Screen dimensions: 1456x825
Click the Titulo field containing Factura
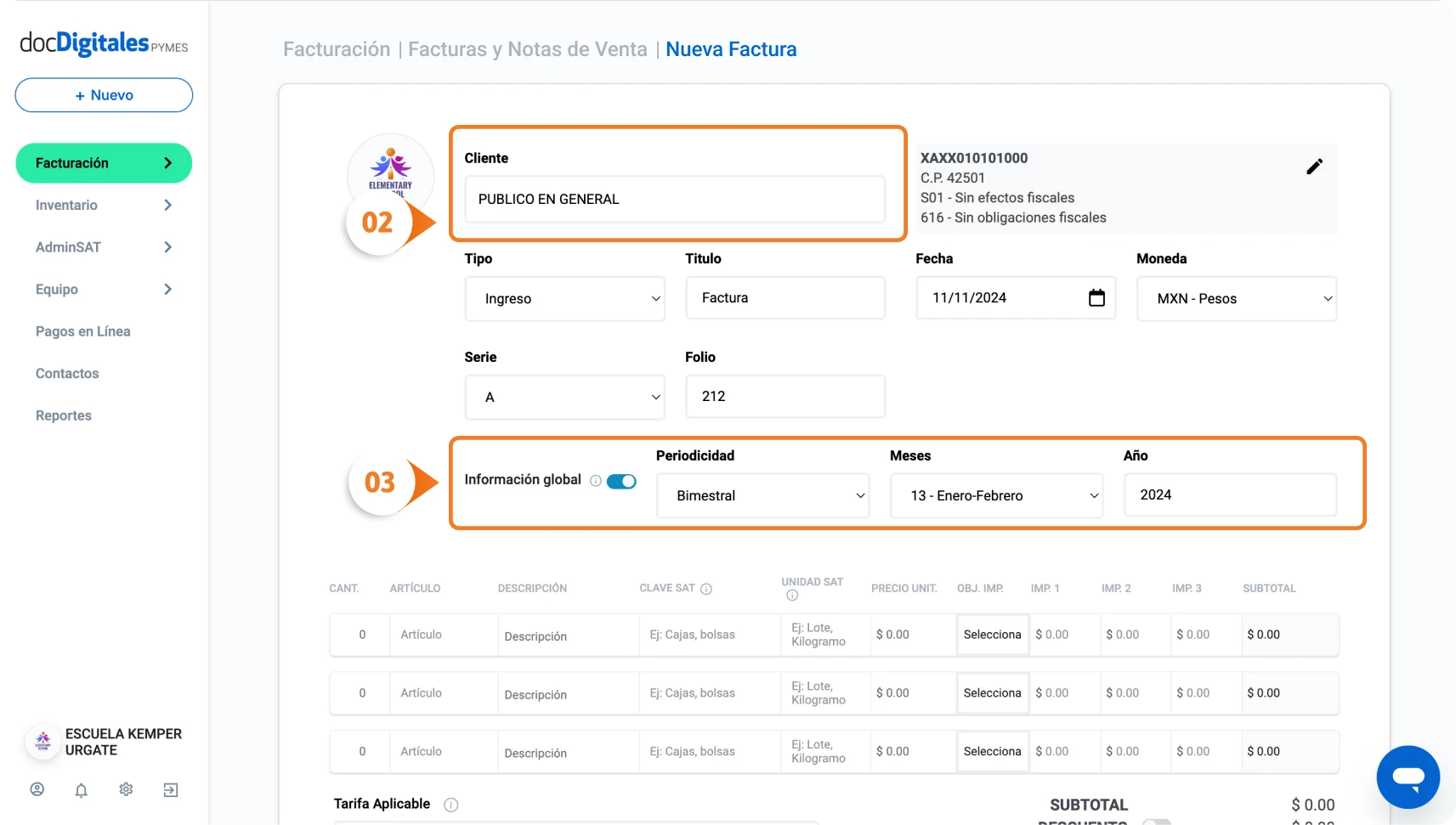tap(785, 298)
